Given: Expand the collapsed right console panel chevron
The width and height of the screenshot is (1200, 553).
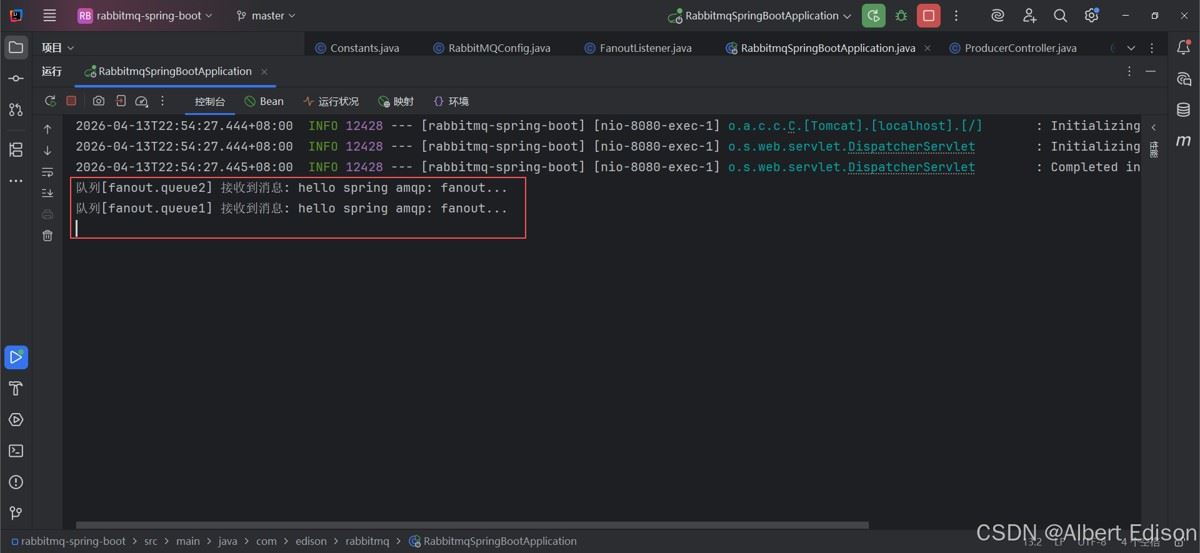Looking at the screenshot, I should (x=1153, y=127).
